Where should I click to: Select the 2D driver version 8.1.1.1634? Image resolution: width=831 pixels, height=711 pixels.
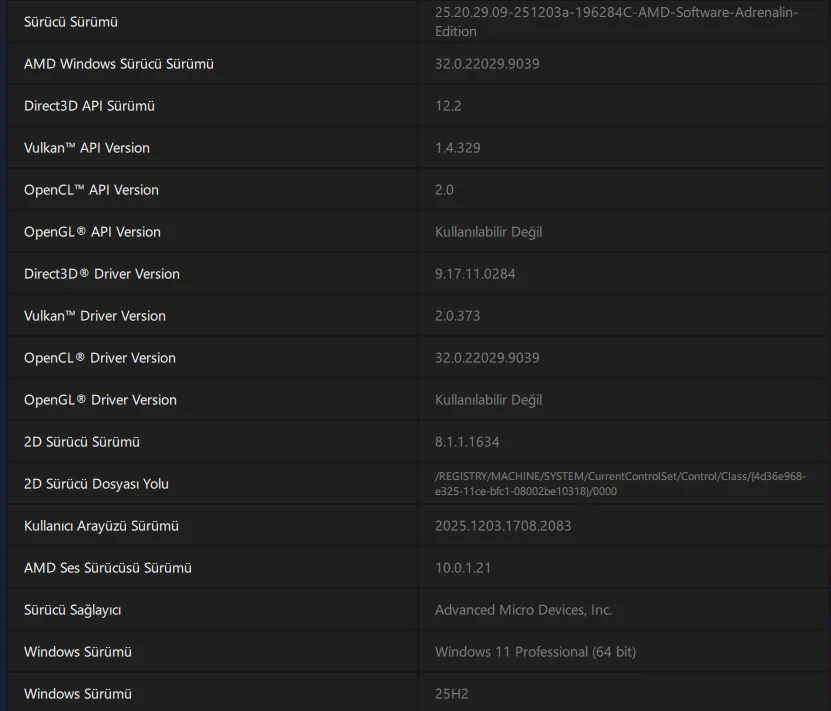click(x=467, y=442)
